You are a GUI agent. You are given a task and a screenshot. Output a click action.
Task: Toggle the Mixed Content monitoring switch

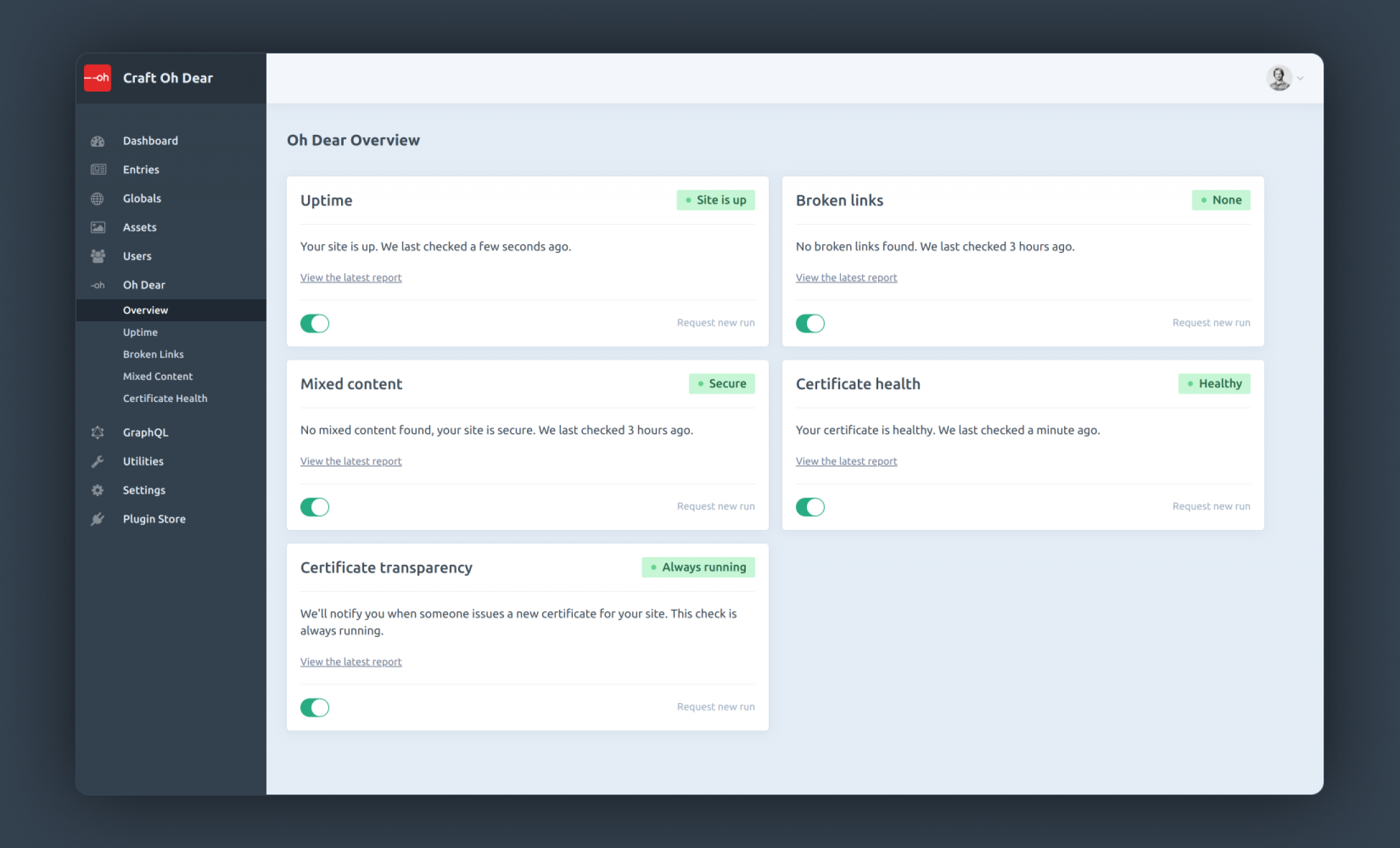click(x=314, y=505)
